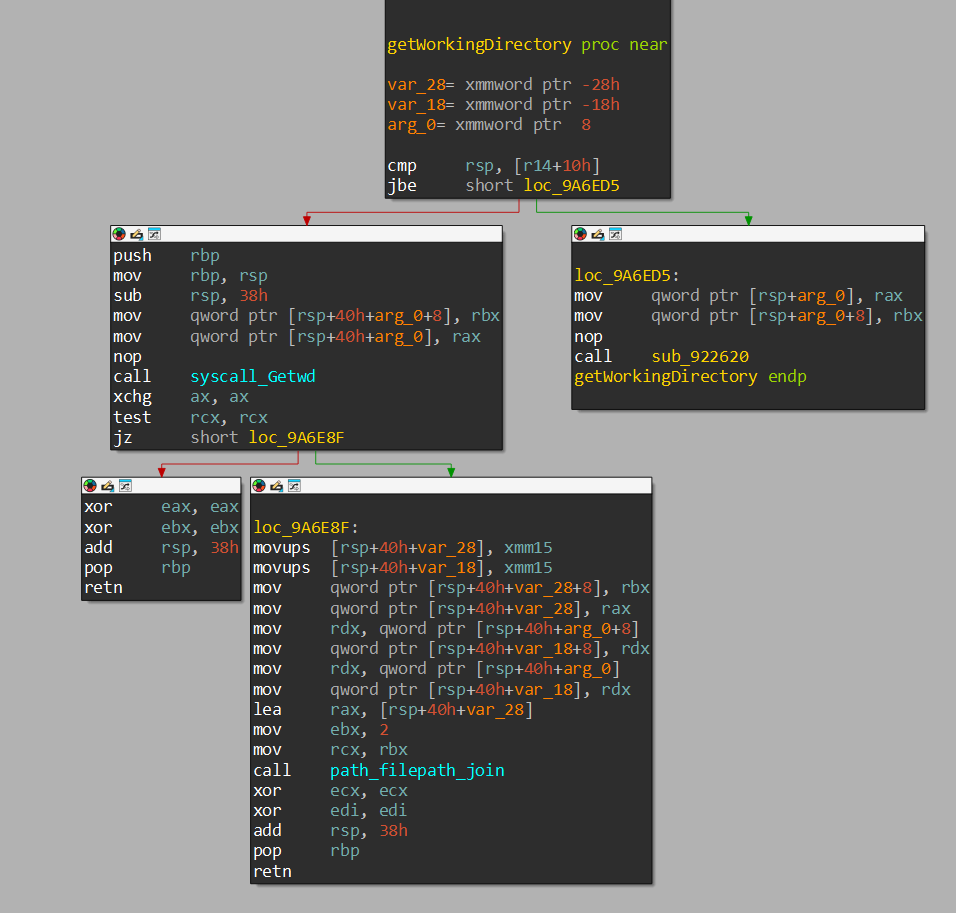Select the path_filepath_join call target
956x913 pixels.
pos(416,770)
